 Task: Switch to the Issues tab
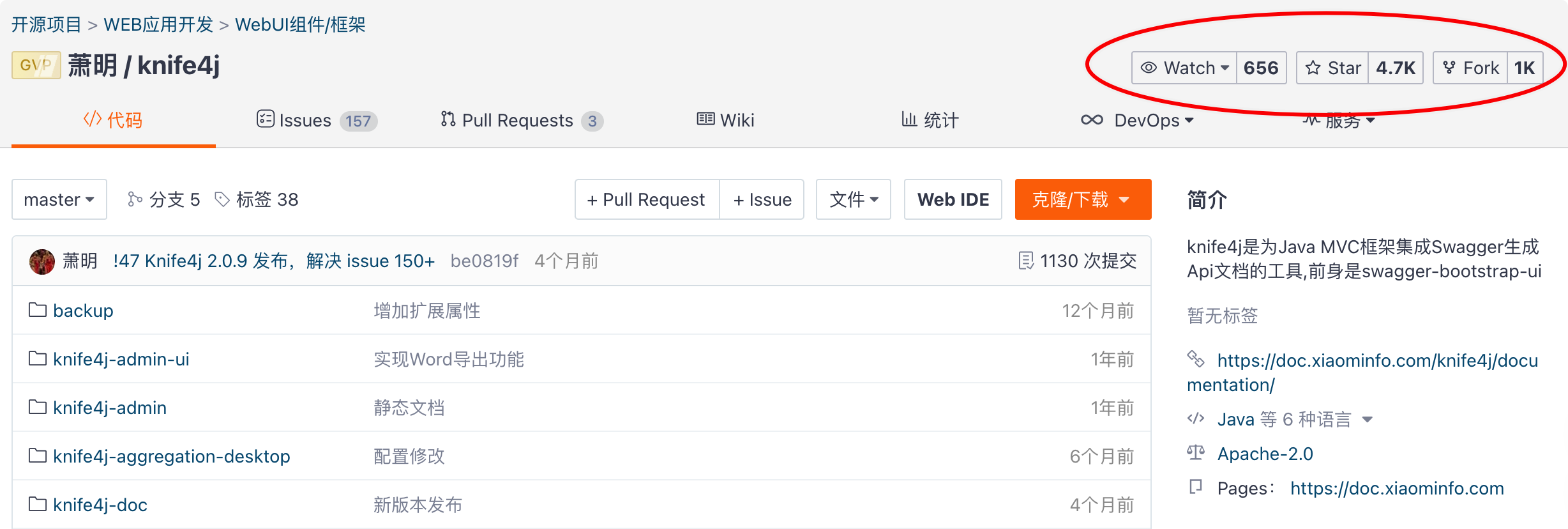305,120
